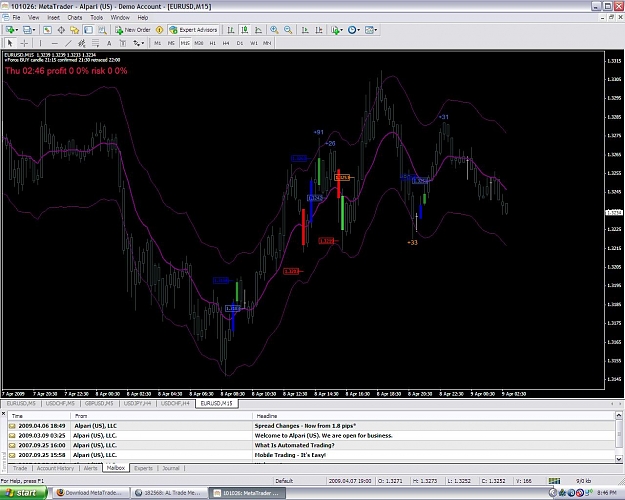The image size is (625, 500).
Task: Switch chart to candlestick mode
Action: [x=244, y=30]
